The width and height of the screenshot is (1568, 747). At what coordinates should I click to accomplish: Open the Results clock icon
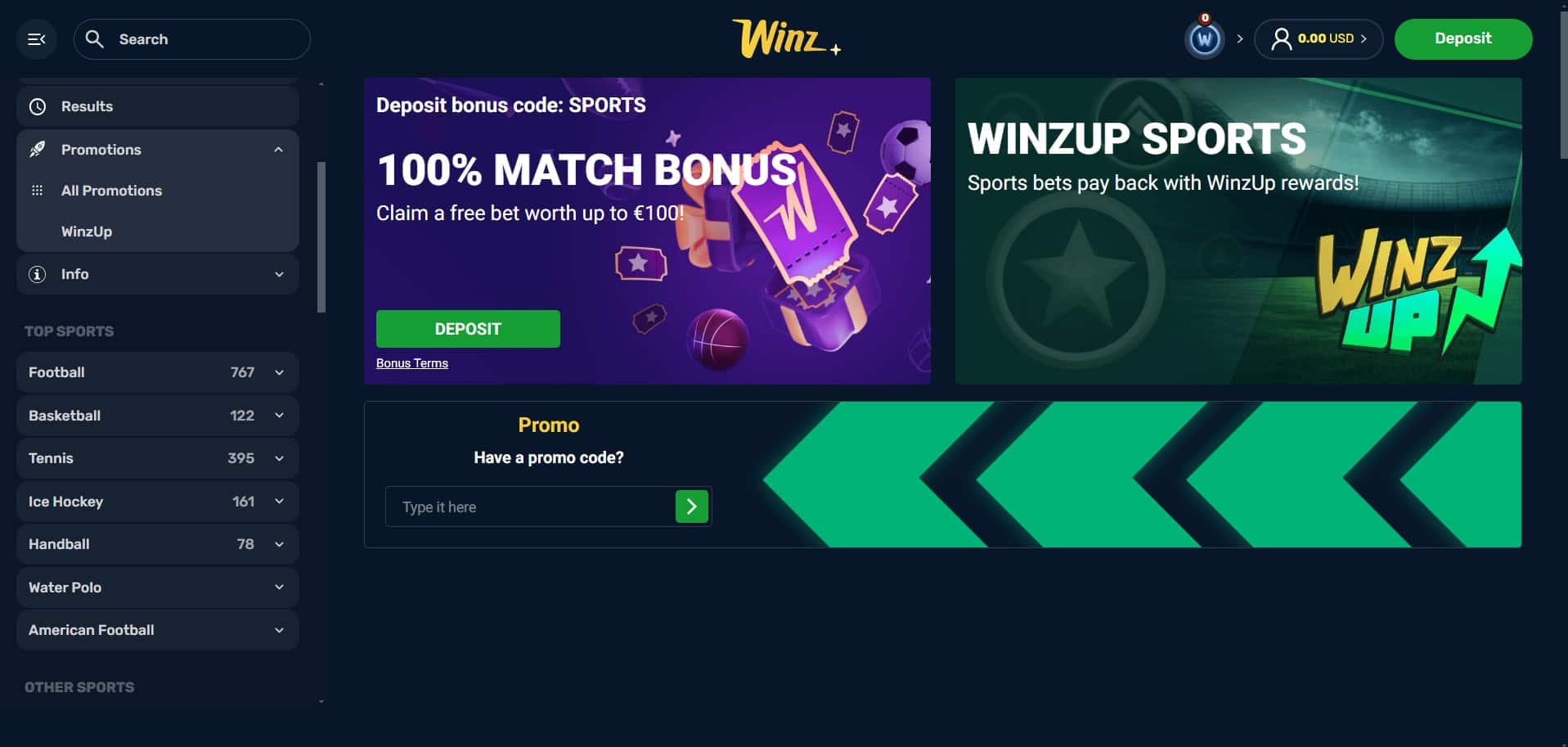38,106
